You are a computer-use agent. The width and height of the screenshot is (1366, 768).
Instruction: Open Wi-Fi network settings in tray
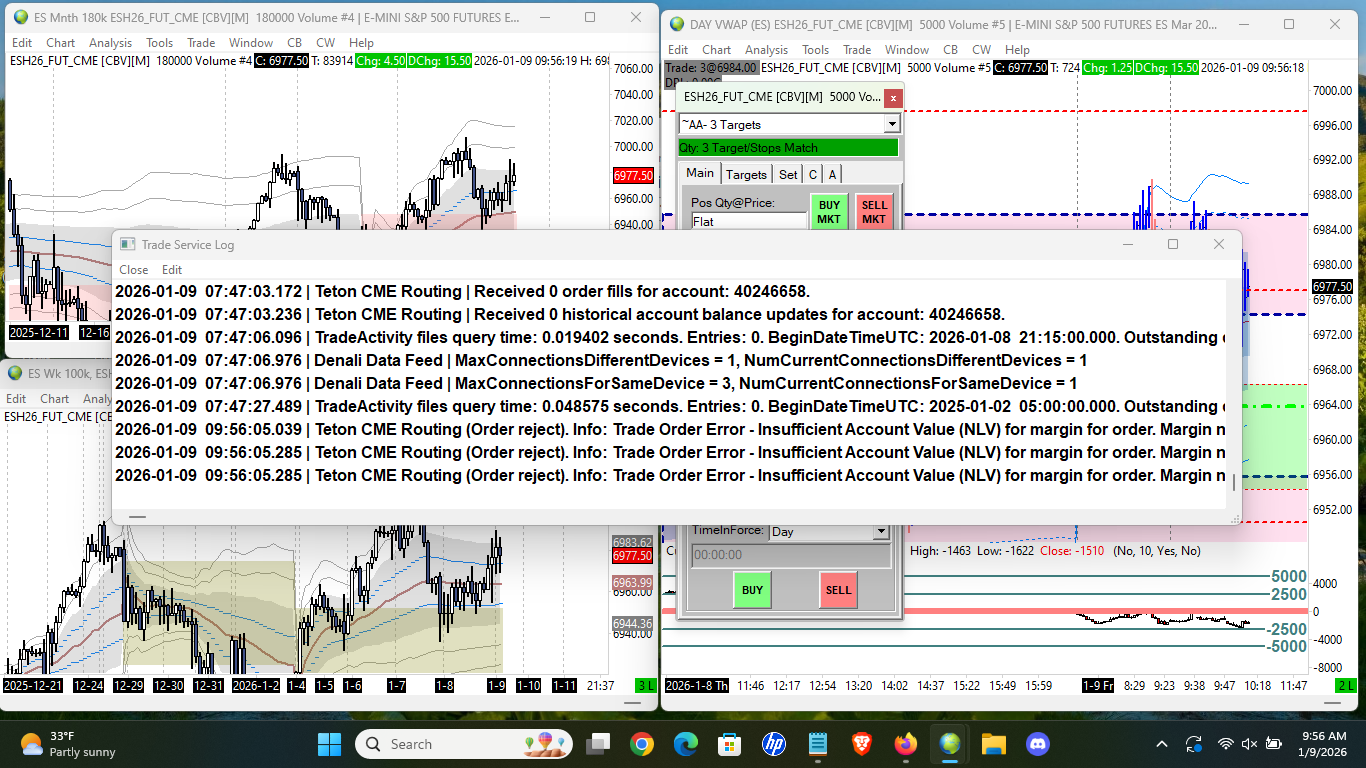coord(1226,744)
